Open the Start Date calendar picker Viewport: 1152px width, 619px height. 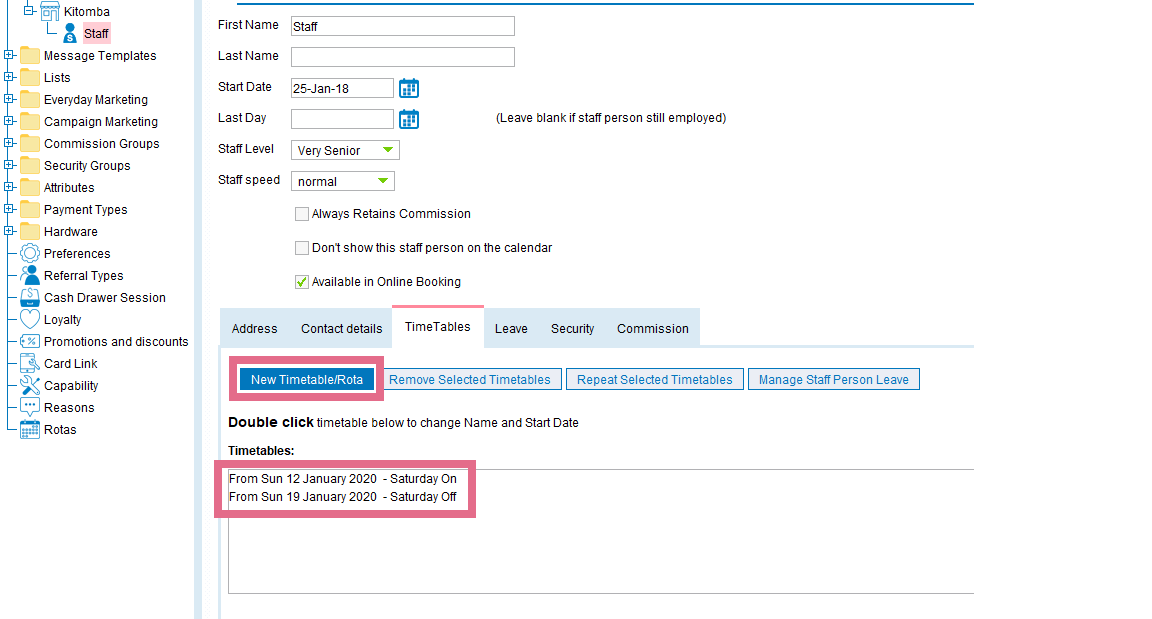tap(409, 88)
